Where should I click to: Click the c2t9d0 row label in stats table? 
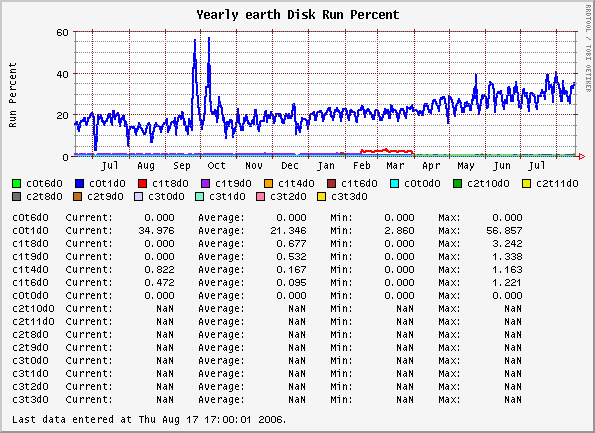coord(31,347)
